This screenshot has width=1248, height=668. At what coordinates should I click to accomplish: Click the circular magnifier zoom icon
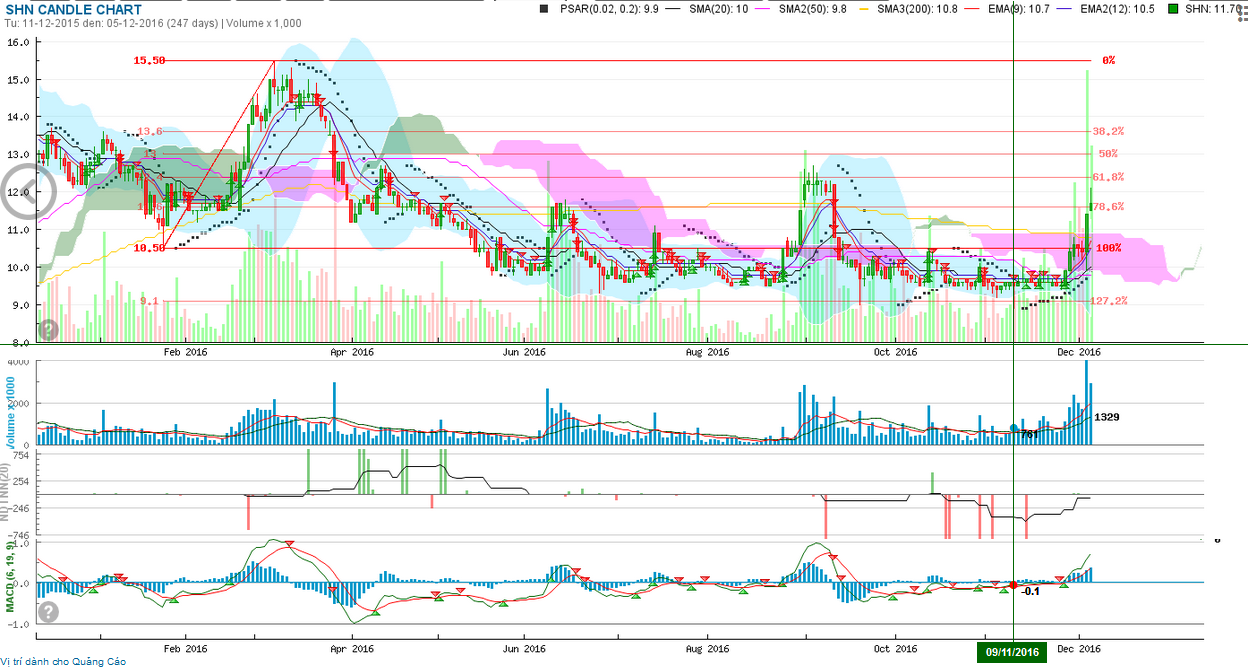point(29,193)
